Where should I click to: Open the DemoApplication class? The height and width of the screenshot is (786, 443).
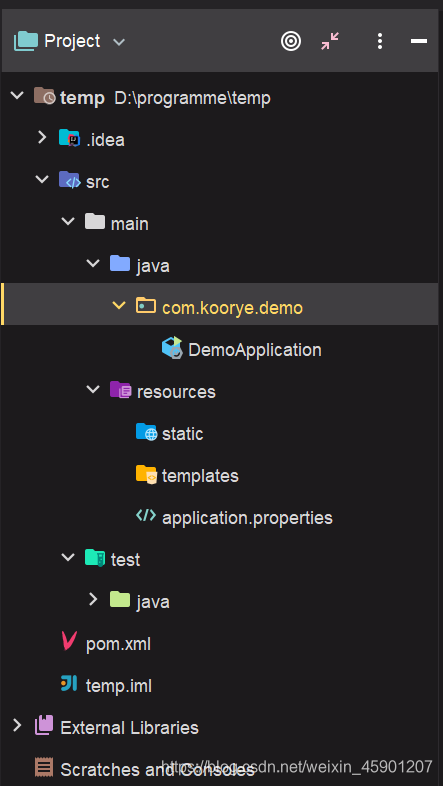point(255,349)
